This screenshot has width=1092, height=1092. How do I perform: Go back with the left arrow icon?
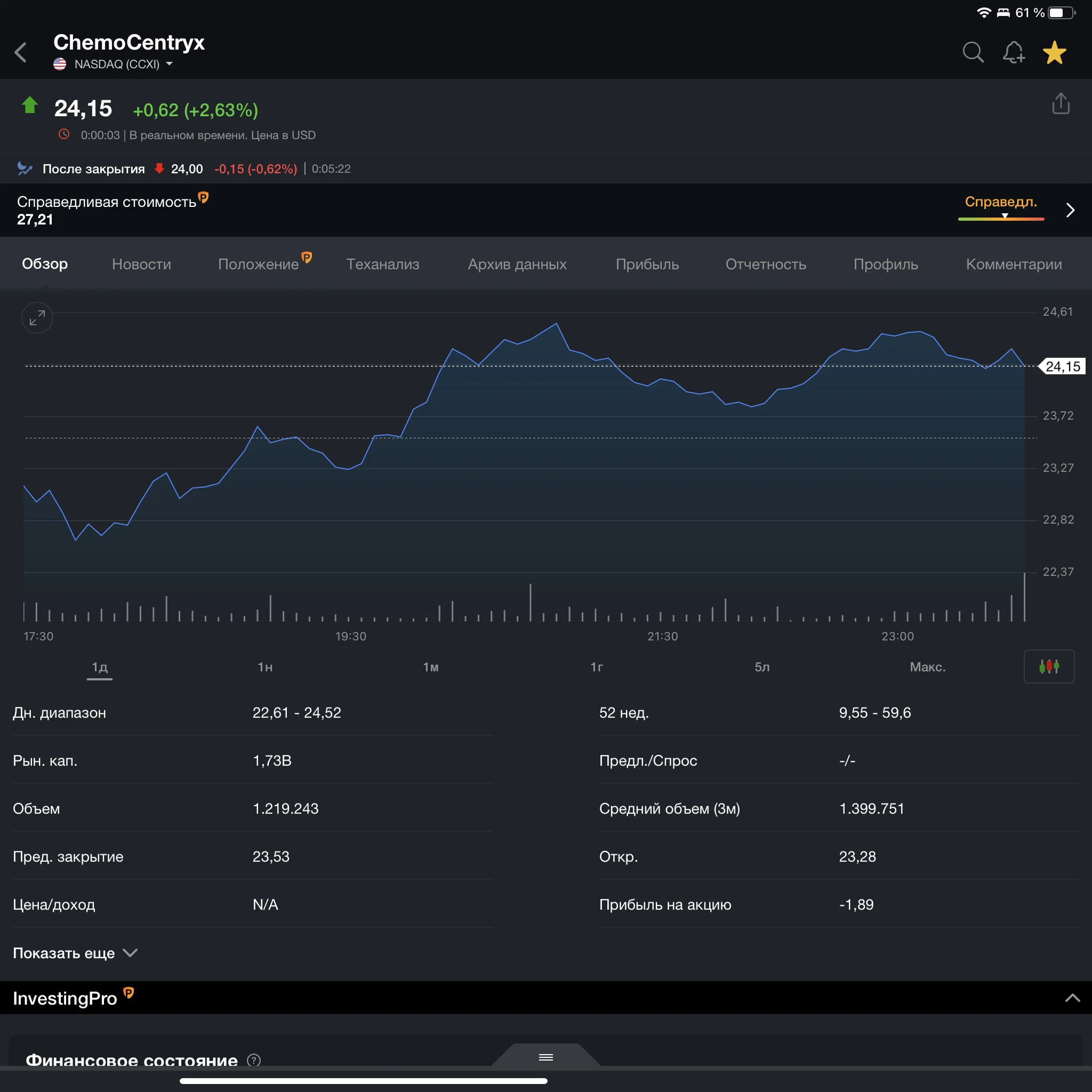pos(21,53)
